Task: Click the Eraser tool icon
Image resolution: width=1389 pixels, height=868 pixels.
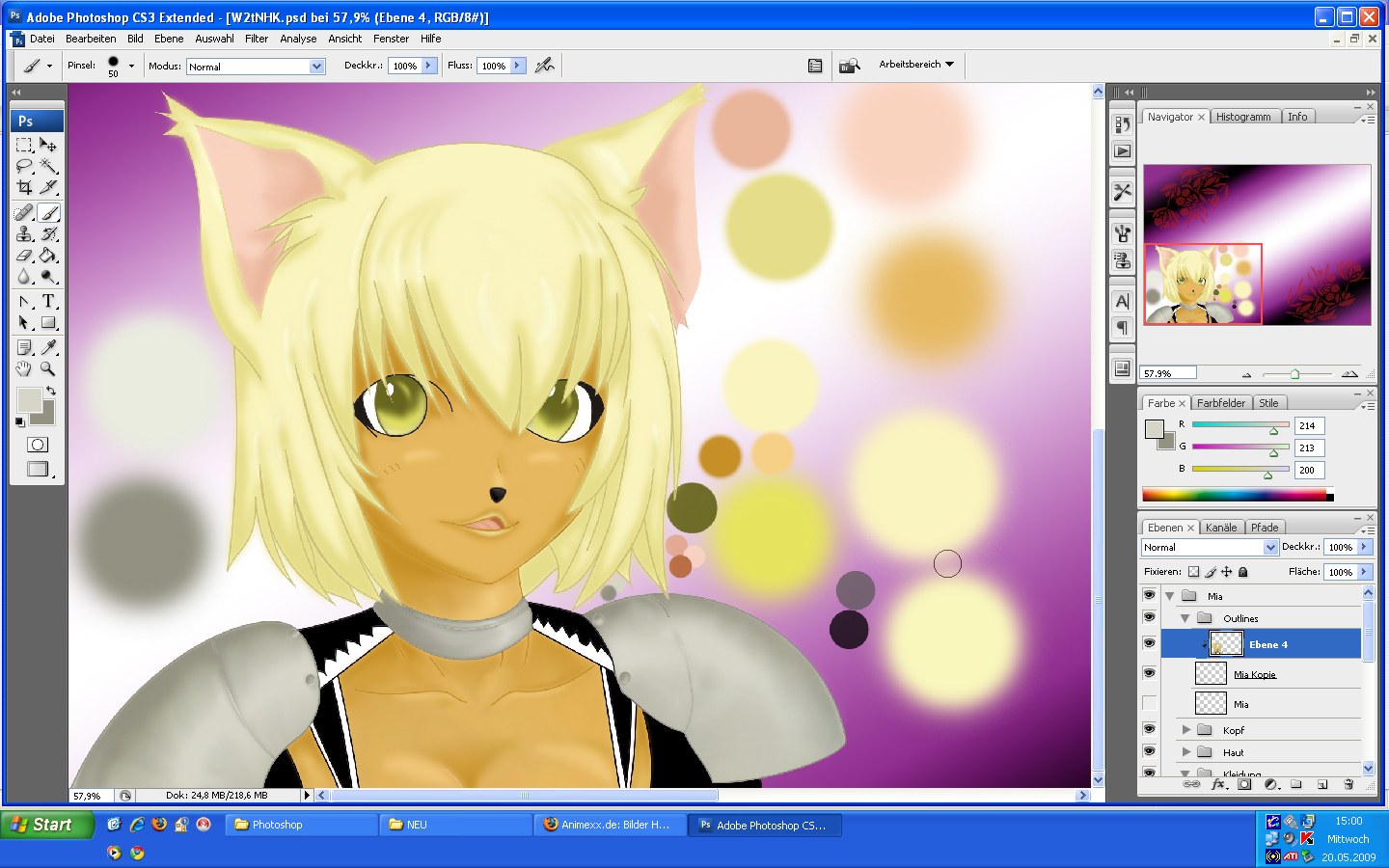Action: point(24,256)
